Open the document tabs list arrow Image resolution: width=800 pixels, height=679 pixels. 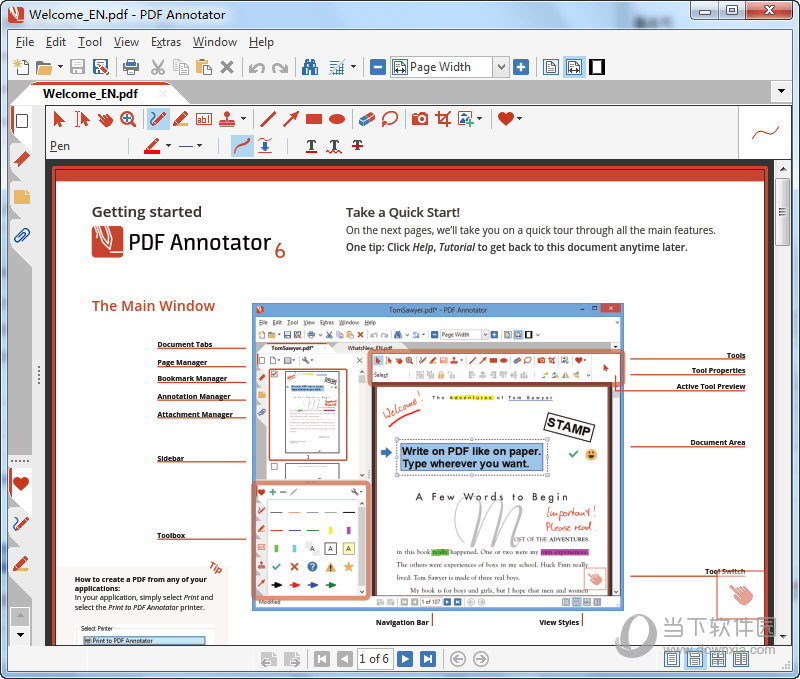[781, 91]
